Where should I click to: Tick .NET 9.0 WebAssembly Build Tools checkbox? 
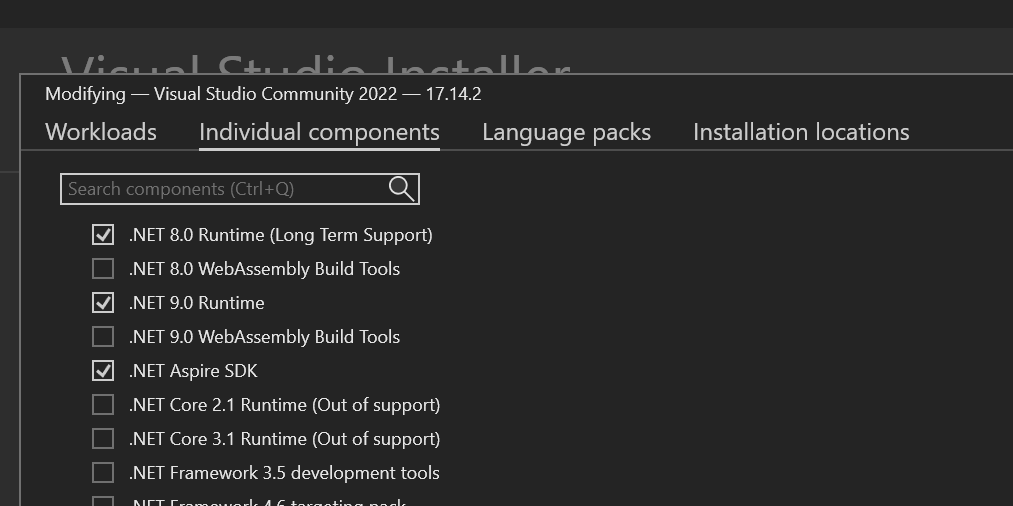pyautogui.click(x=103, y=337)
